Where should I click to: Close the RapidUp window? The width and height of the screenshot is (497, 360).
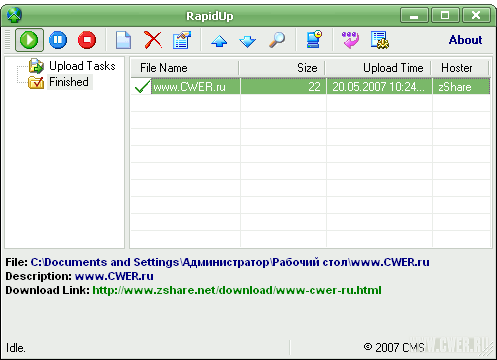(476, 15)
